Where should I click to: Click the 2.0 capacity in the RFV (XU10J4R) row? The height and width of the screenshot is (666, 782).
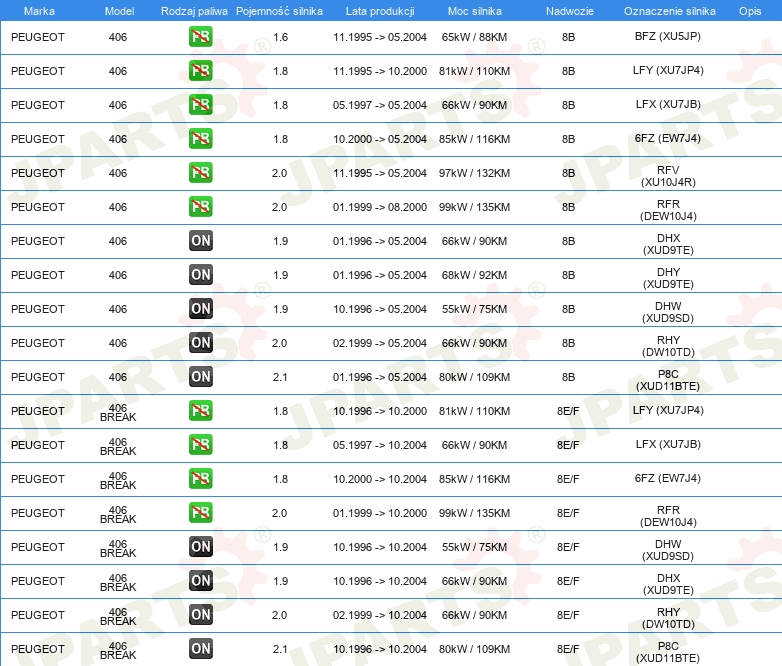279,173
